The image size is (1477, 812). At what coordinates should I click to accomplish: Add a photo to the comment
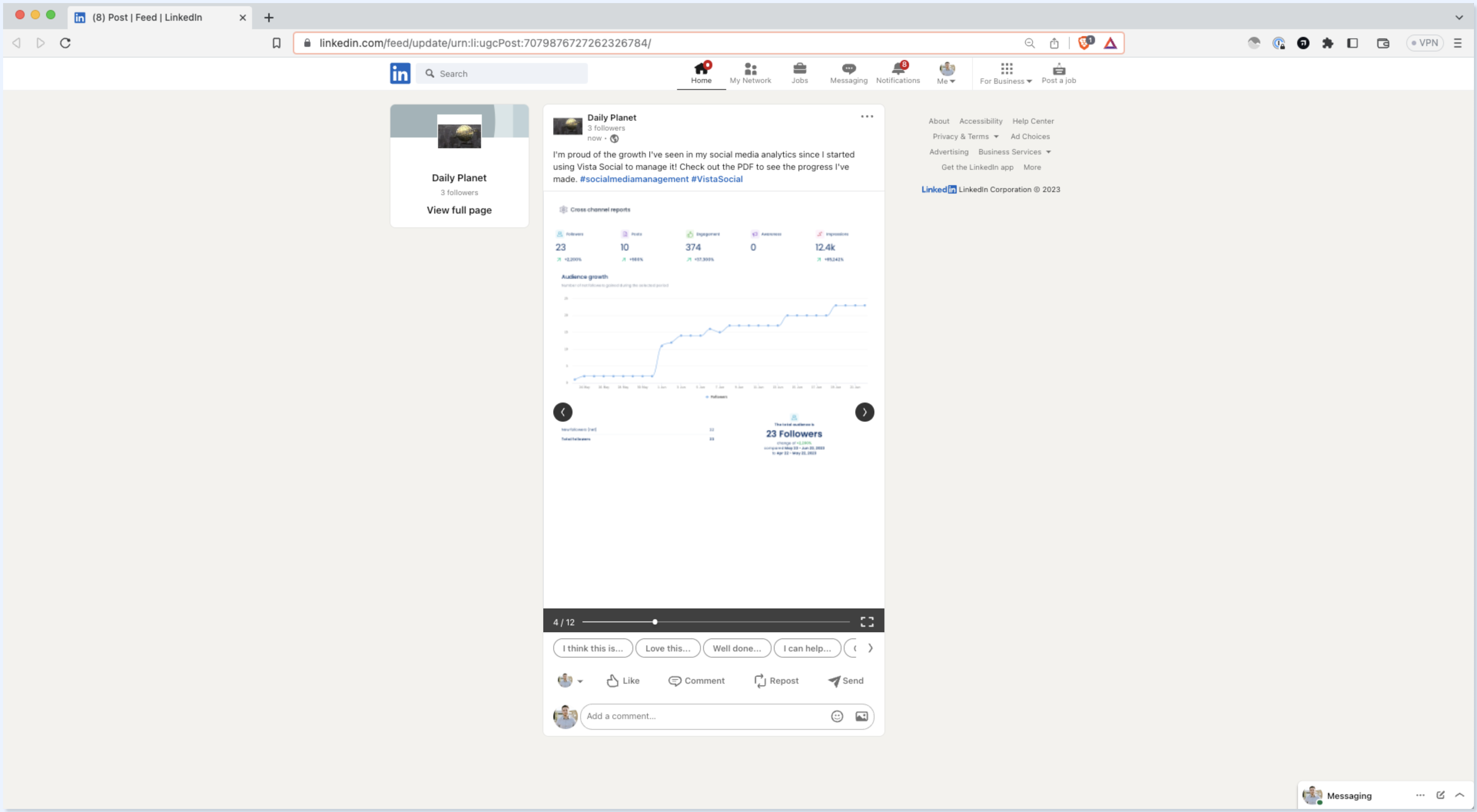[x=861, y=716]
